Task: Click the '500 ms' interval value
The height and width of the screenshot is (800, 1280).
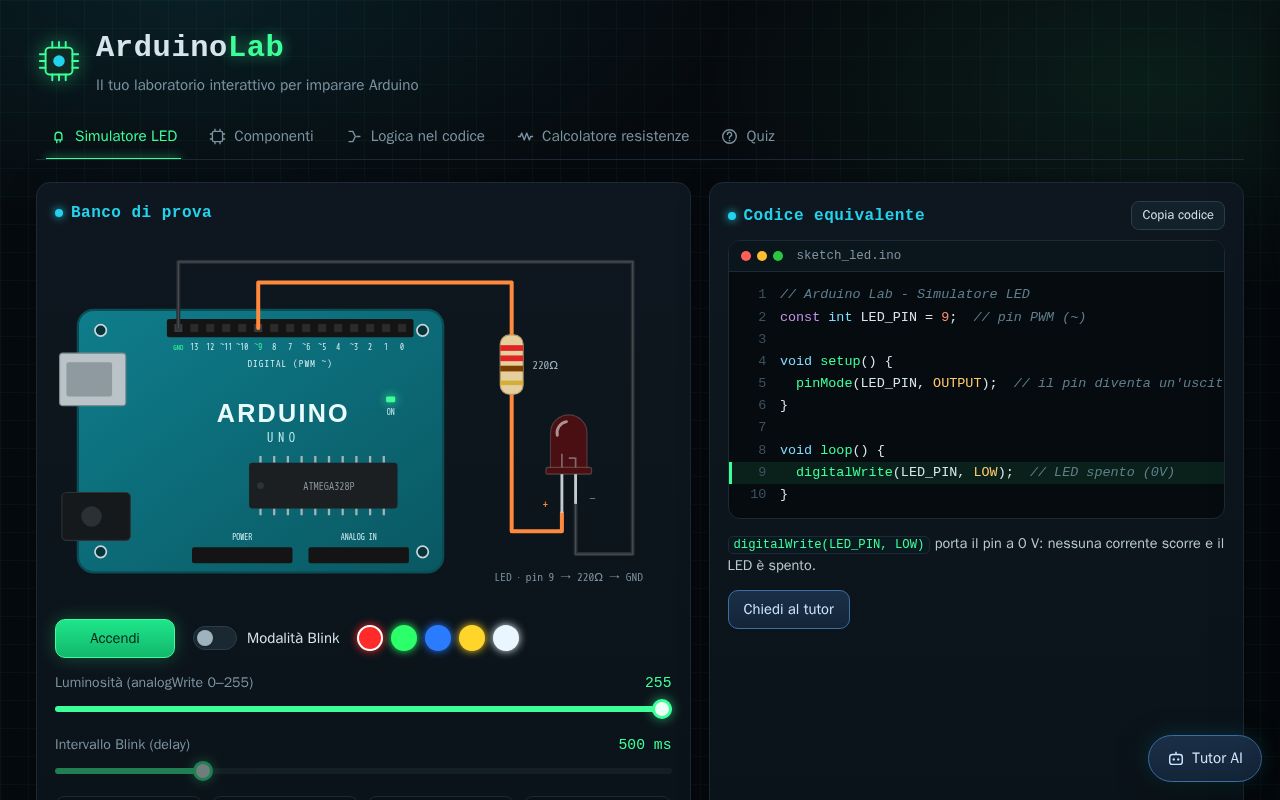Action: (x=645, y=745)
